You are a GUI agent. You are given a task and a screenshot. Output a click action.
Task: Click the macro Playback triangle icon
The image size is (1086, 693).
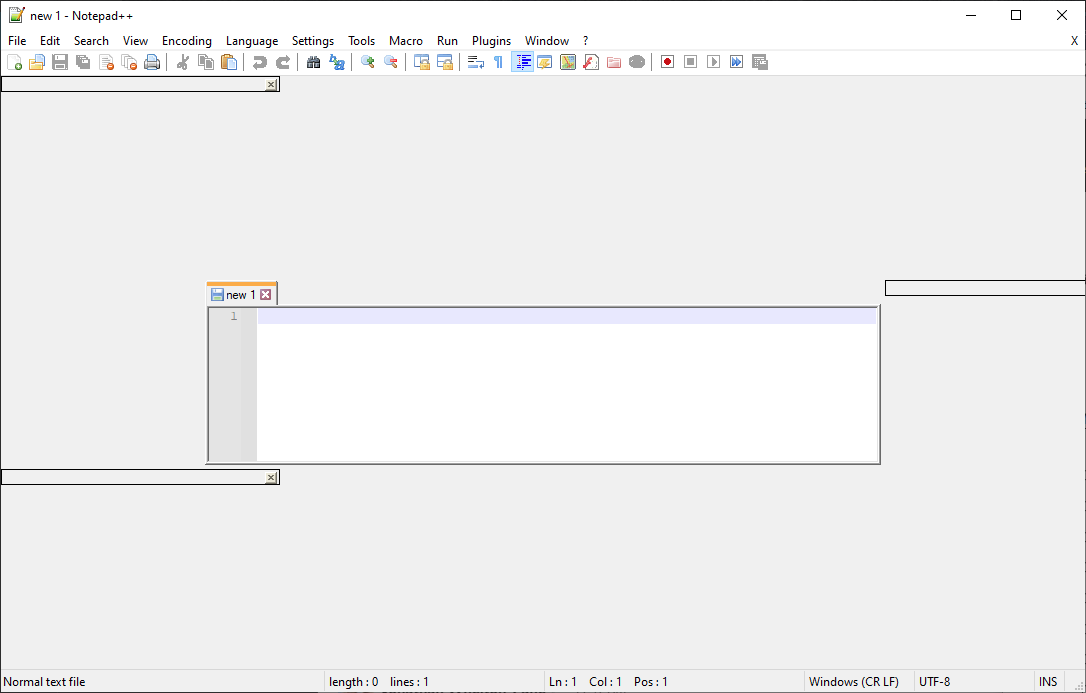click(x=713, y=62)
